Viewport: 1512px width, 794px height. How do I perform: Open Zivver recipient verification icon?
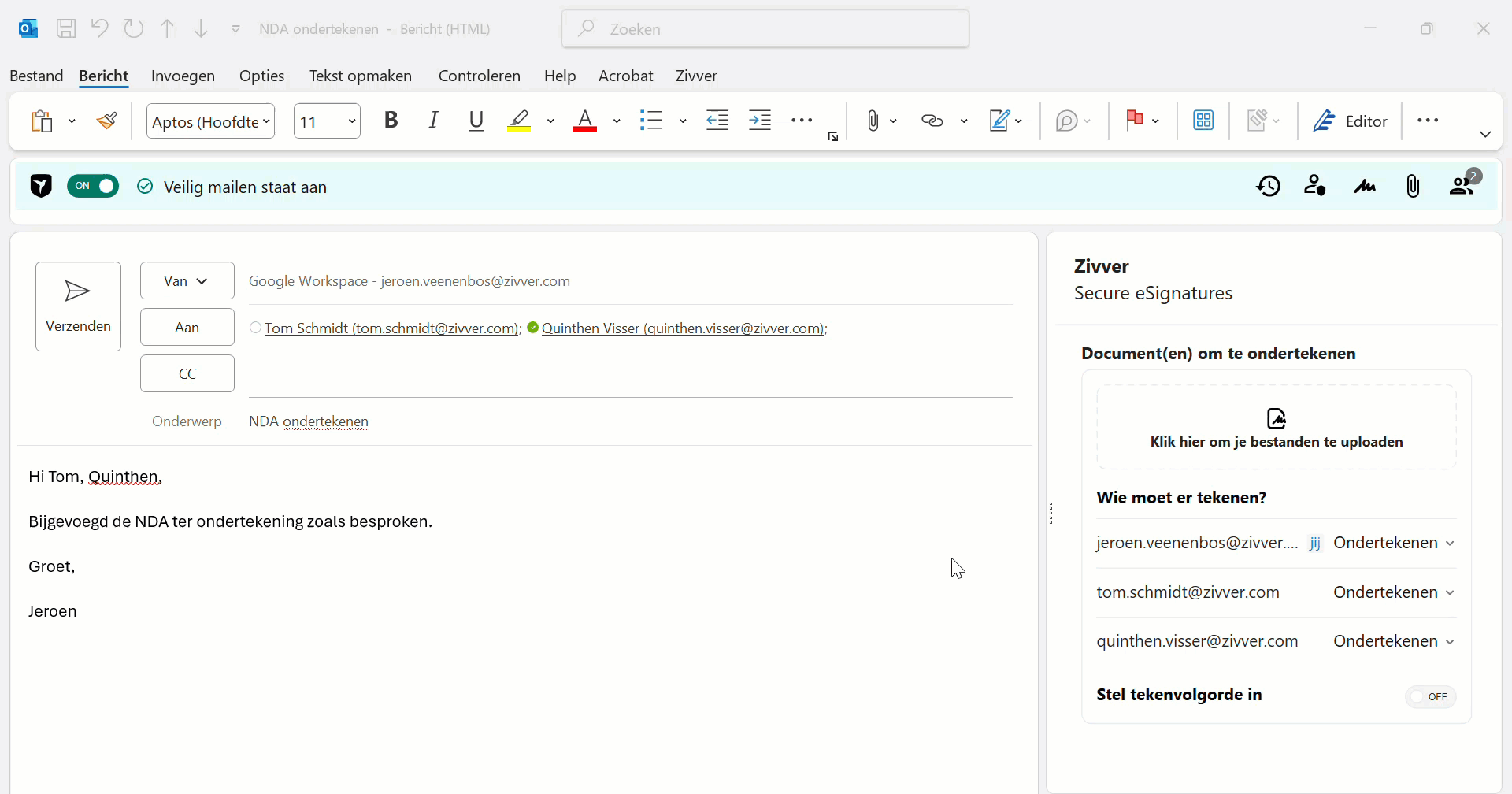[1315, 186]
